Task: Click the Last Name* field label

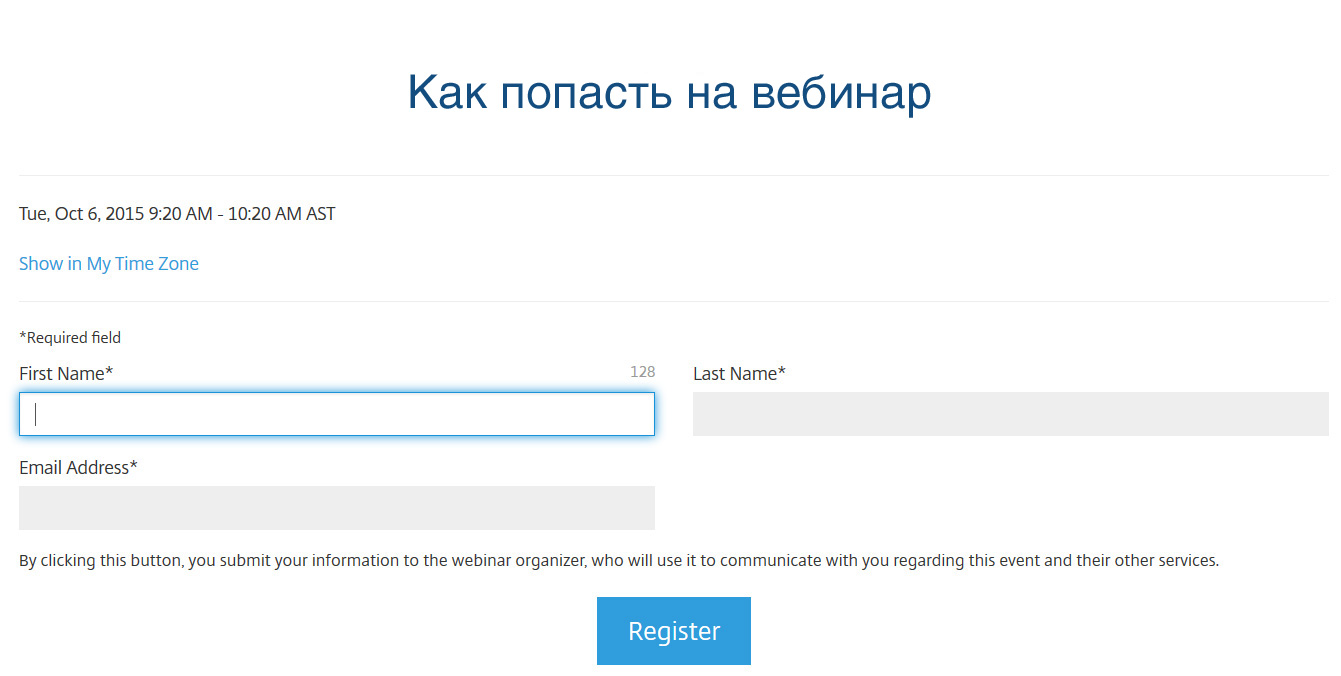Action: tap(739, 374)
